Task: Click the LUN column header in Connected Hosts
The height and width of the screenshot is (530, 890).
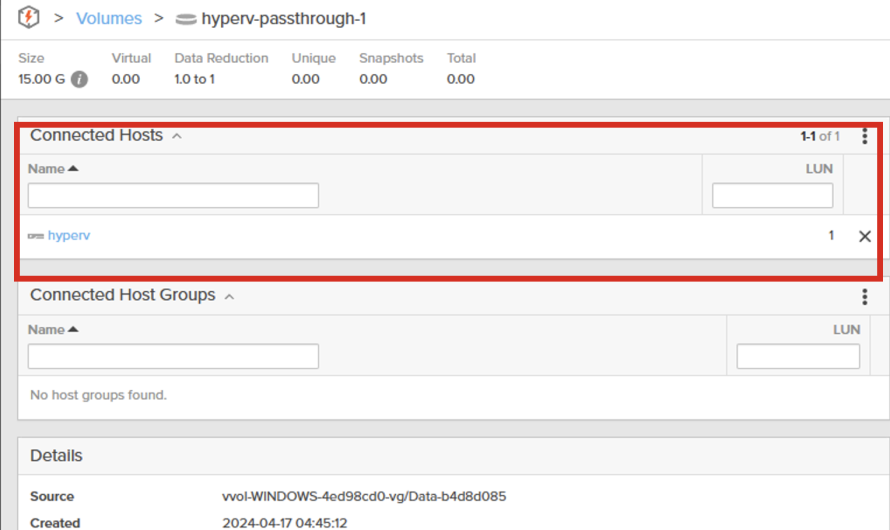Action: [818, 169]
